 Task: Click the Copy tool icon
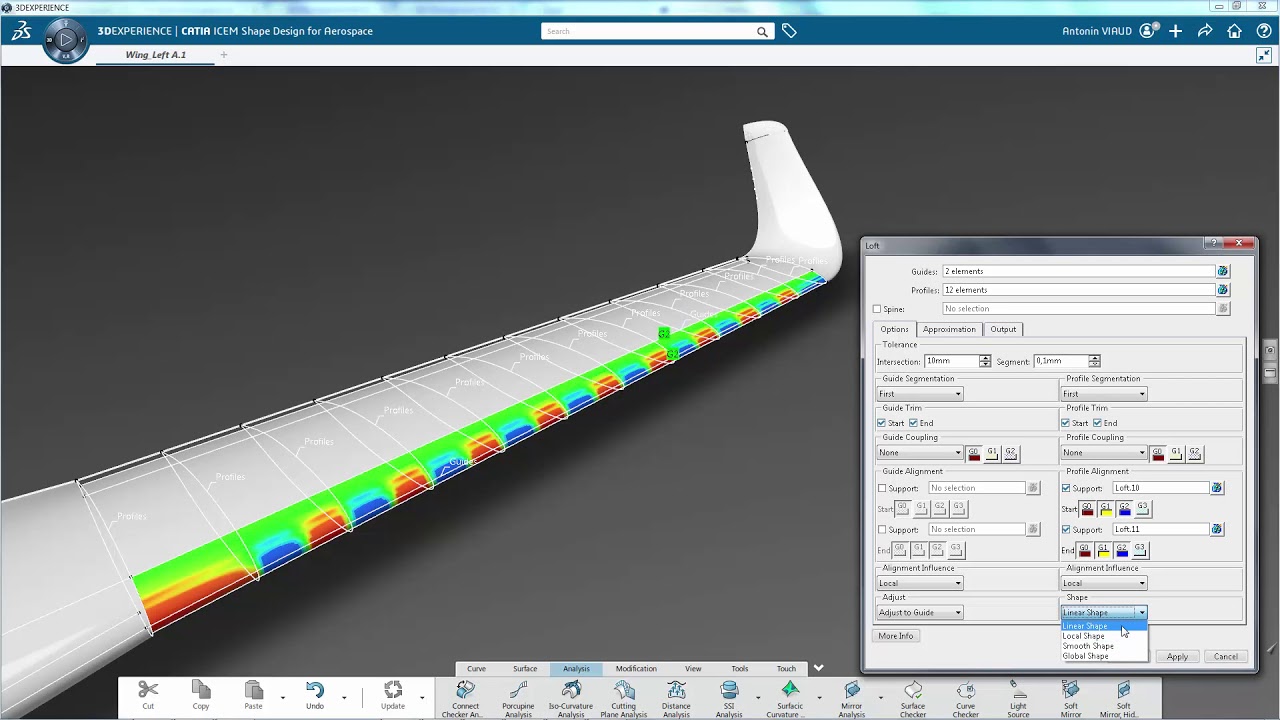[x=201, y=690]
